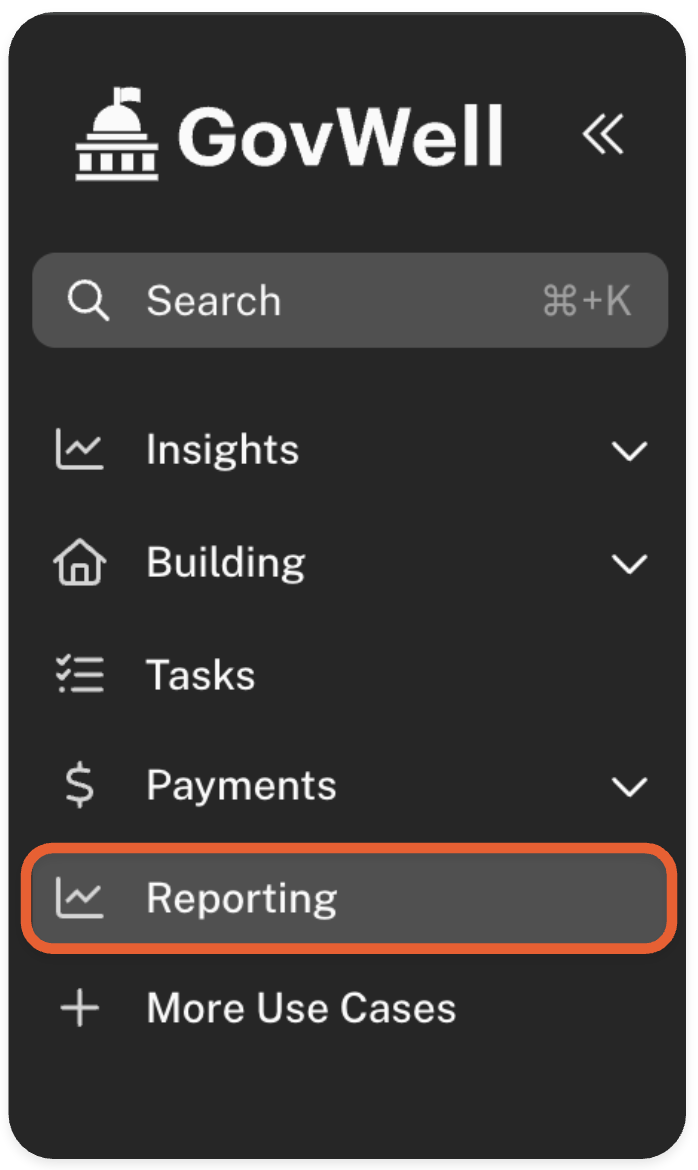
Task: Click the Payments dollar sign icon
Action: (x=79, y=786)
